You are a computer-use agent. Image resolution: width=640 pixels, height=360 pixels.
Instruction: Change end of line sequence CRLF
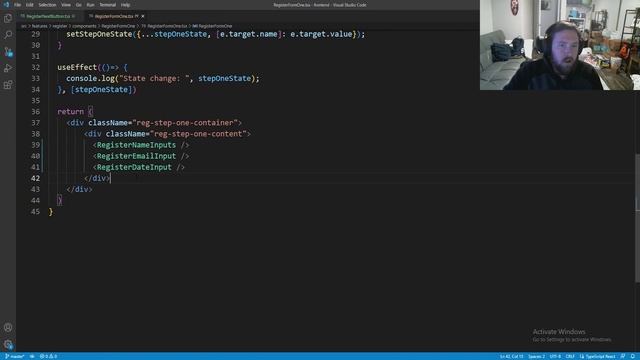pyautogui.click(x=570, y=356)
